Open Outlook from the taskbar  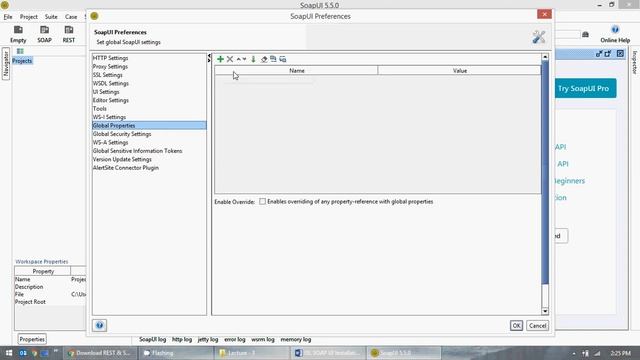[x=23, y=353]
